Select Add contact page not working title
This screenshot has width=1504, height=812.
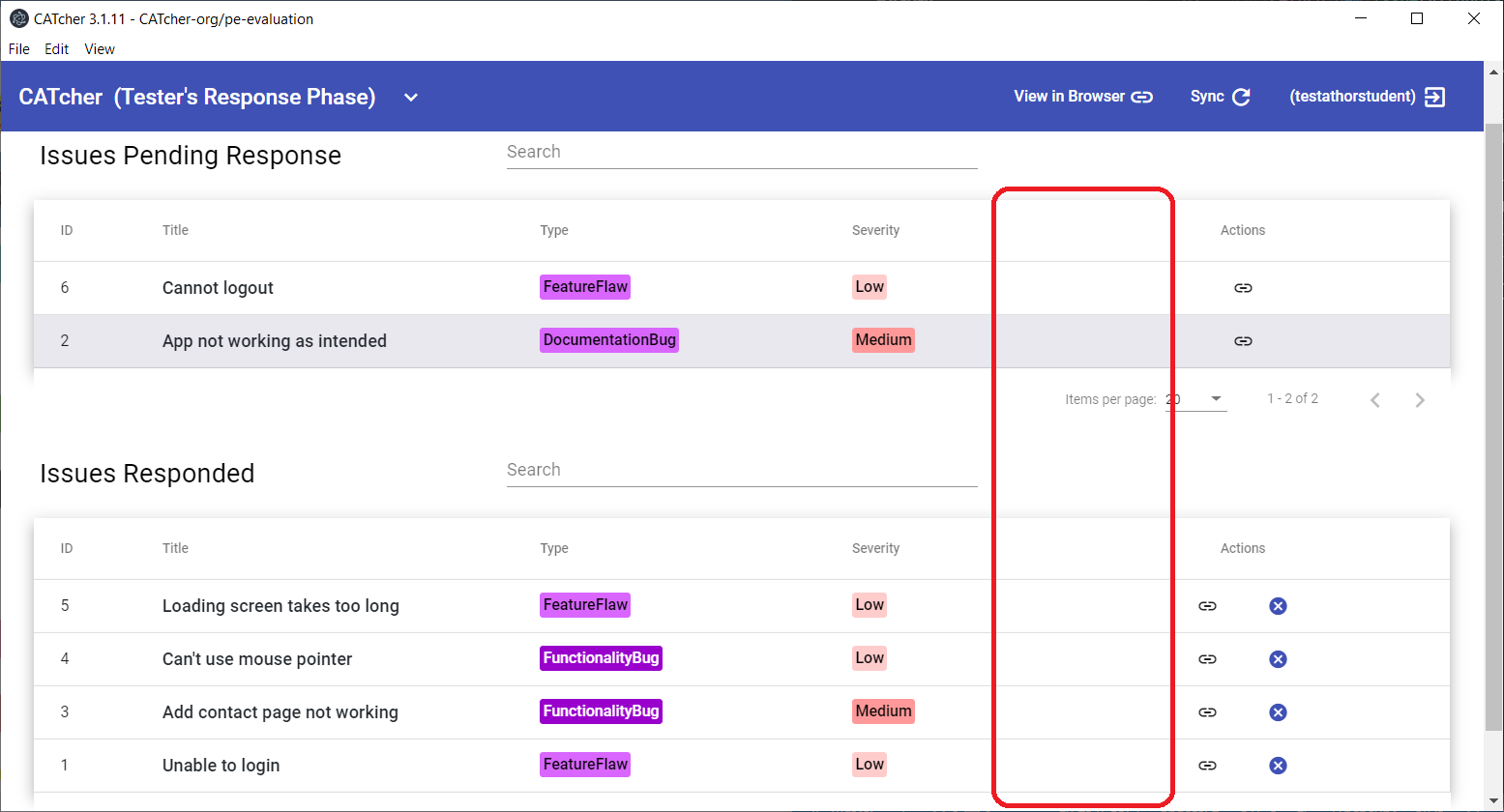pos(280,712)
